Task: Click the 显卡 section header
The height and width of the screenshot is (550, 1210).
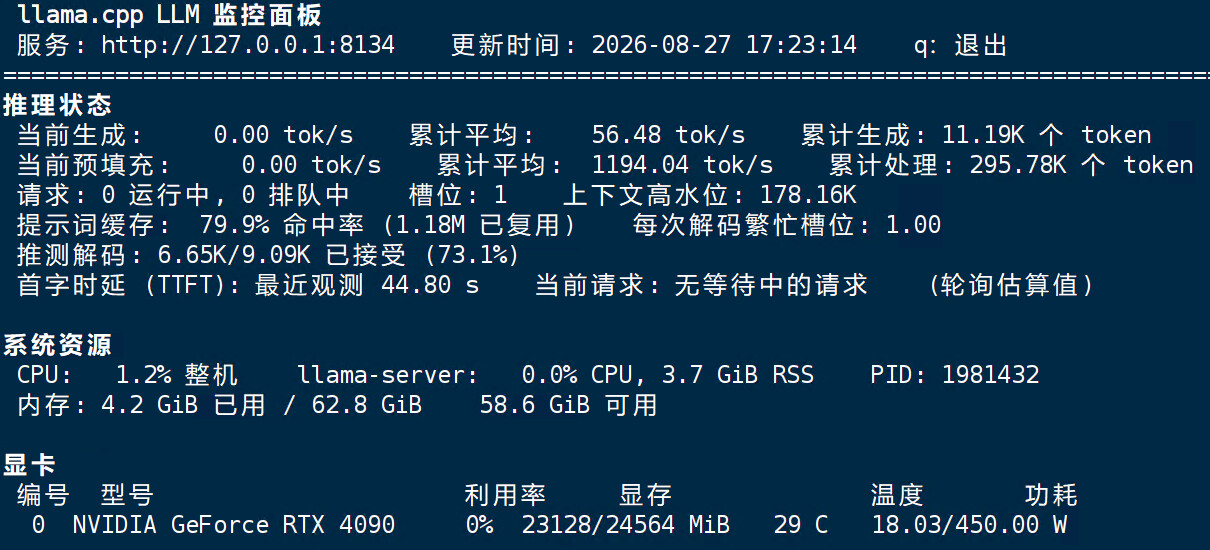Action: coord(30,465)
